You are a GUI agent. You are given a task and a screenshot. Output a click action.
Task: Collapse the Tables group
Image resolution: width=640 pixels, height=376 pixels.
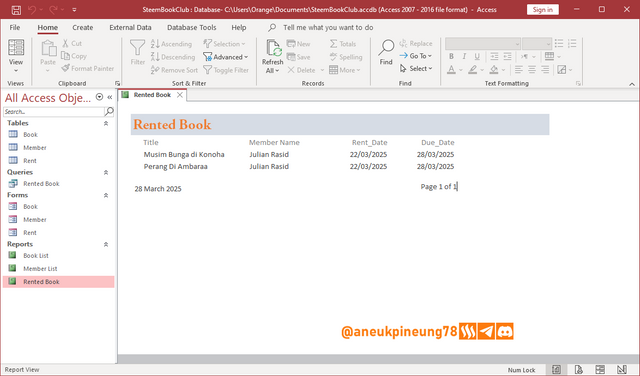[x=106, y=123]
